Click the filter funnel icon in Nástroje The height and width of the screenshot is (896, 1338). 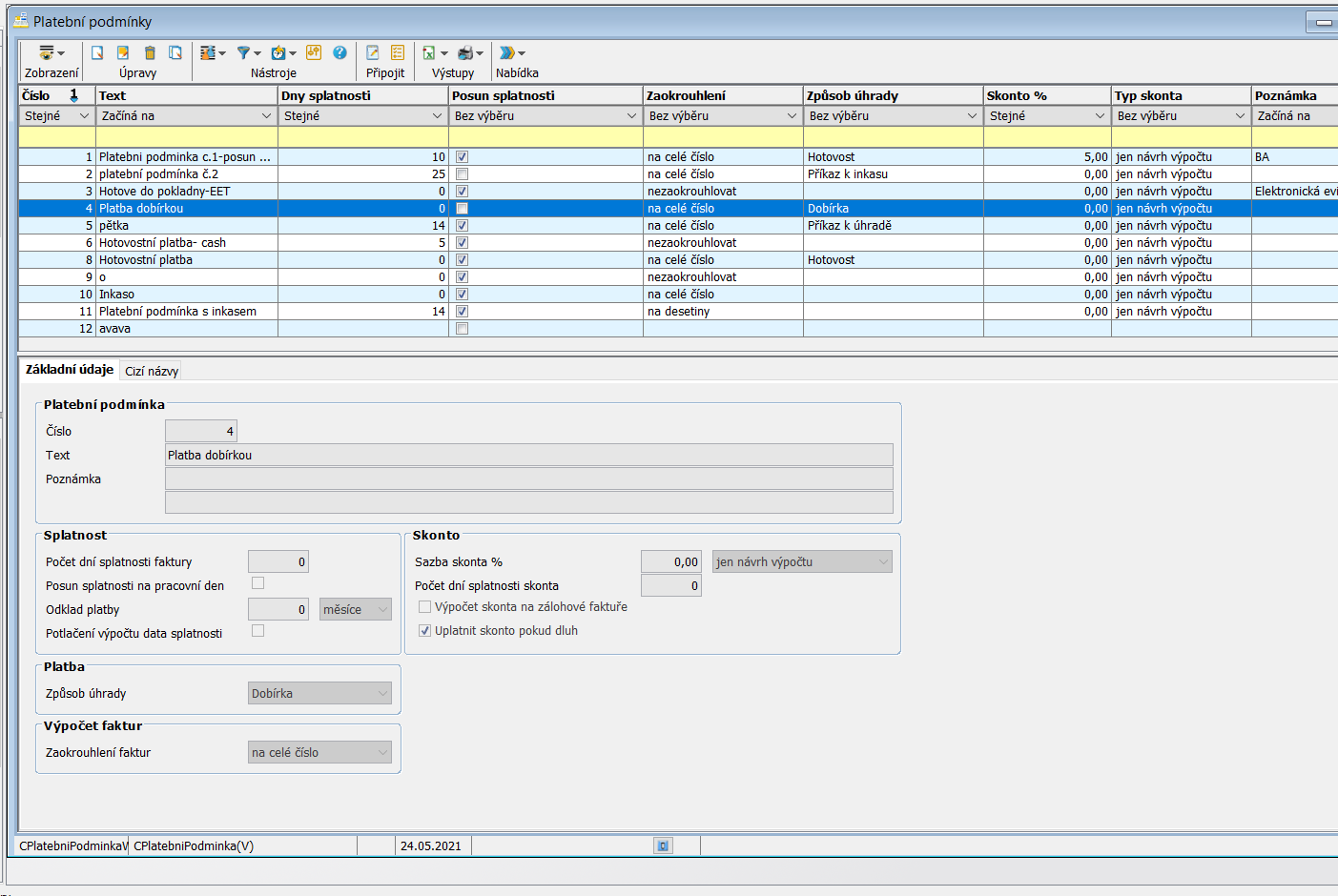pyautogui.click(x=244, y=53)
